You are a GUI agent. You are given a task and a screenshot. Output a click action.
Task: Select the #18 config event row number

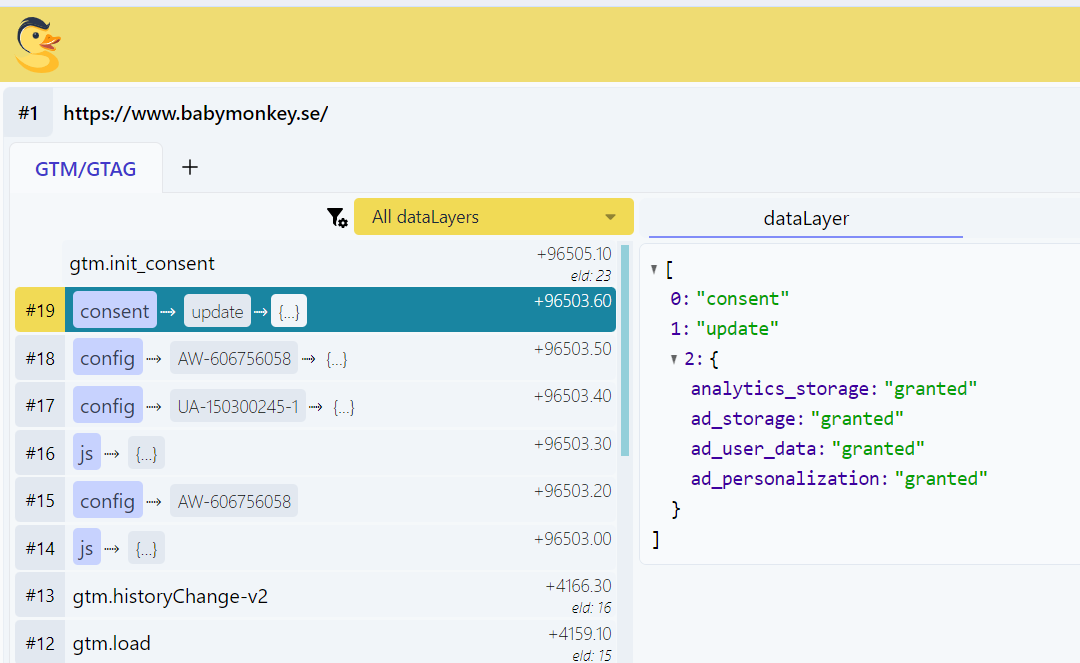pos(40,359)
